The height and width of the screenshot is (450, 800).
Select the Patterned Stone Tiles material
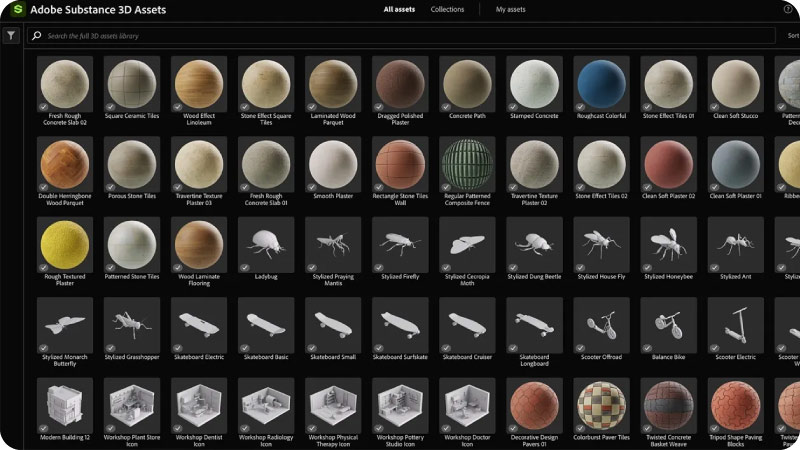pos(132,245)
